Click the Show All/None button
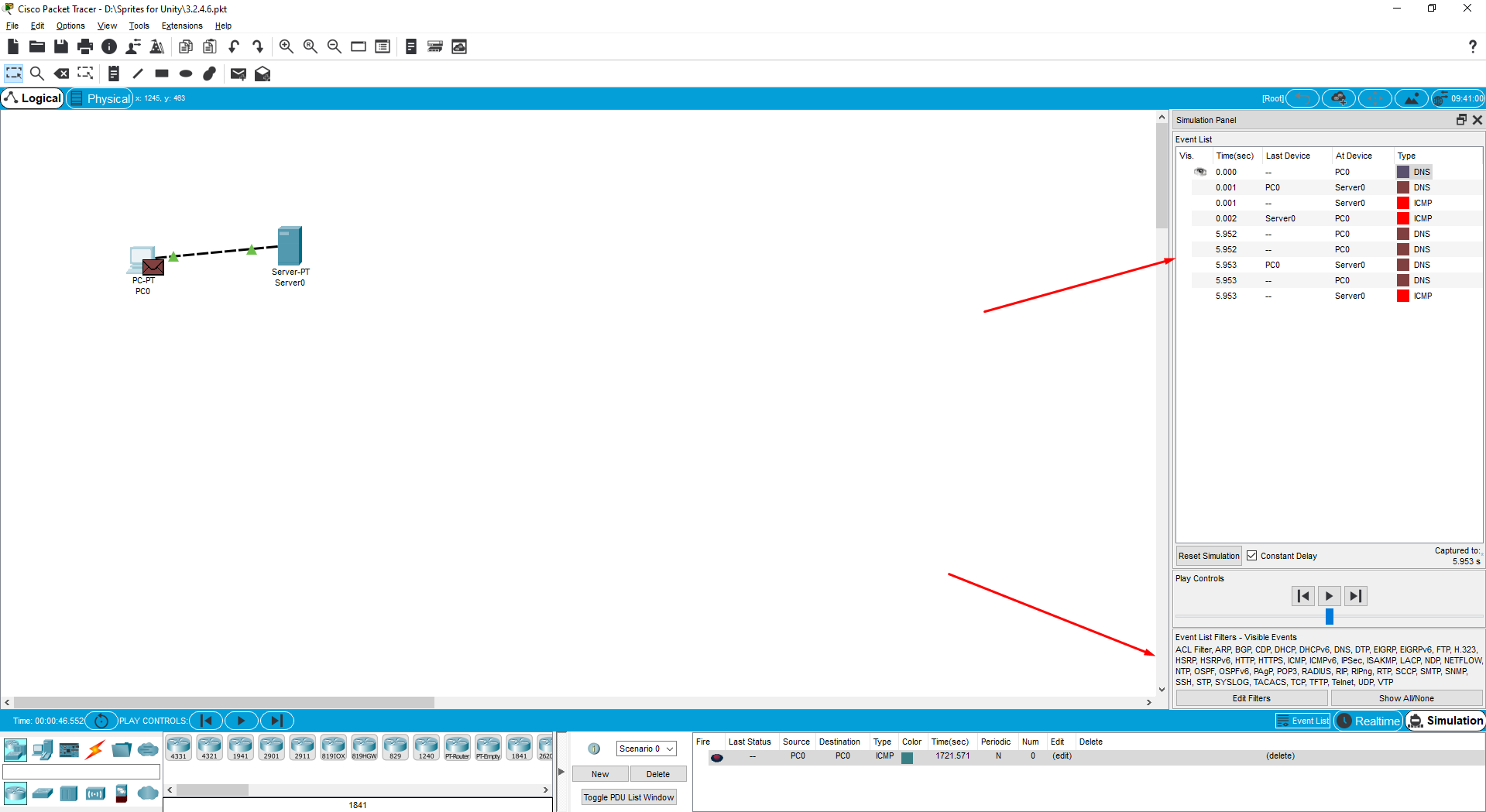Screen dimensions: 1486x812 (x=1406, y=698)
